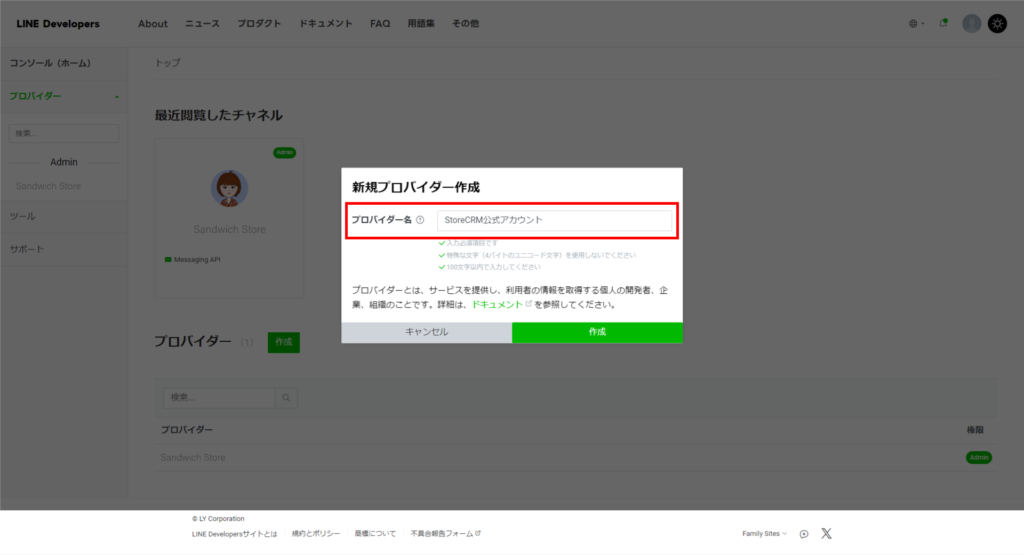Click the circular footer icon beside X
The height and width of the screenshot is (555, 1024).
coord(804,534)
